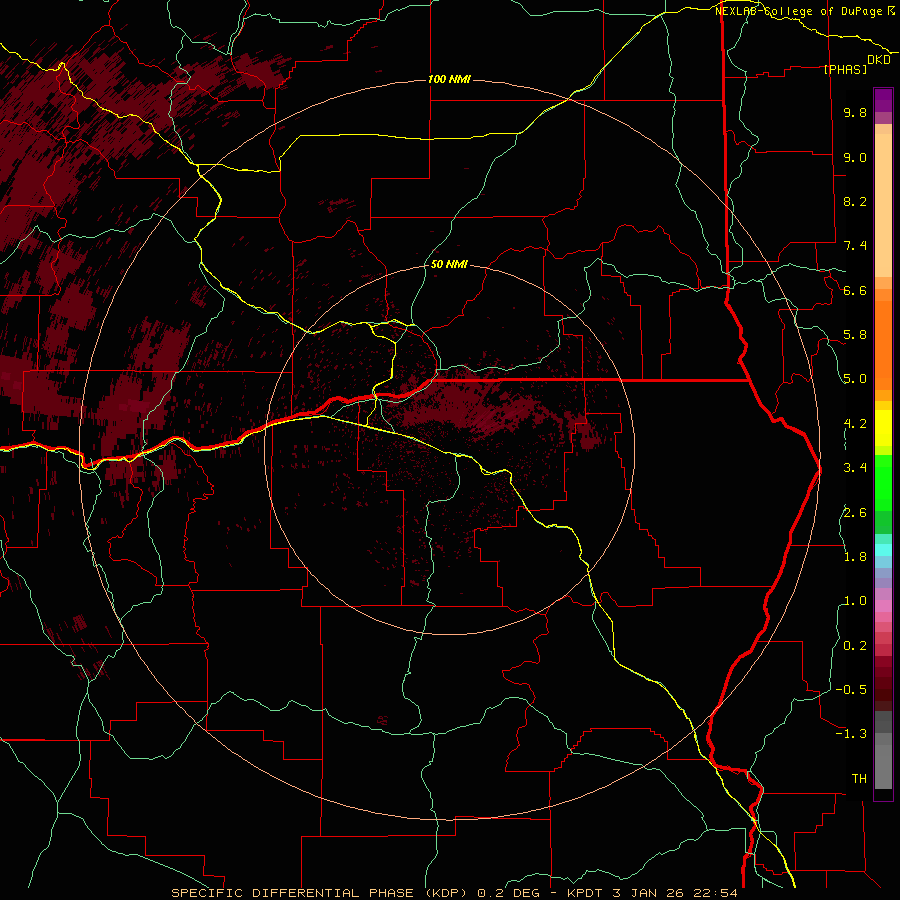The width and height of the screenshot is (900, 900).
Task: Click the 7.4 value on the color scale
Action: 855,246
